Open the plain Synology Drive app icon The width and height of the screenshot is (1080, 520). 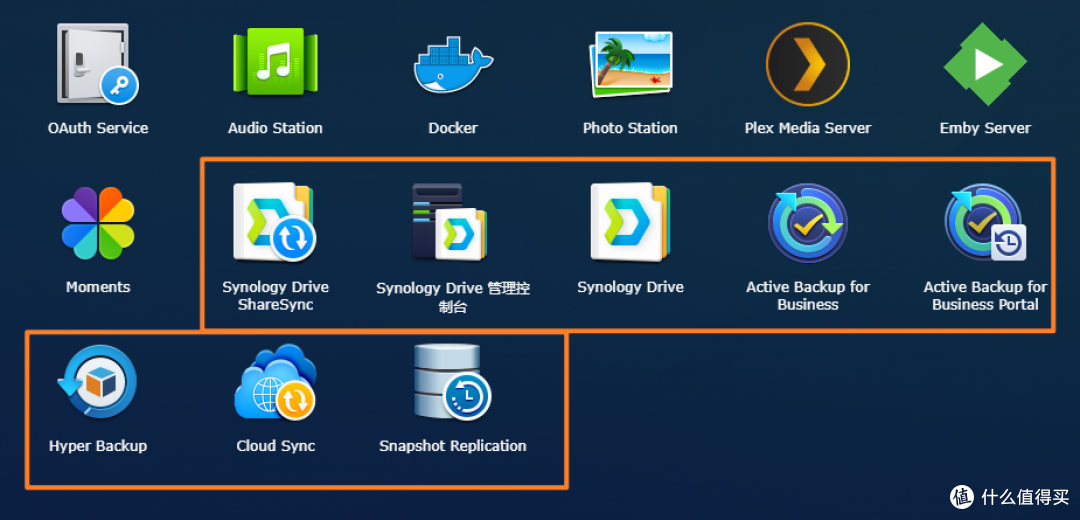click(x=630, y=222)
